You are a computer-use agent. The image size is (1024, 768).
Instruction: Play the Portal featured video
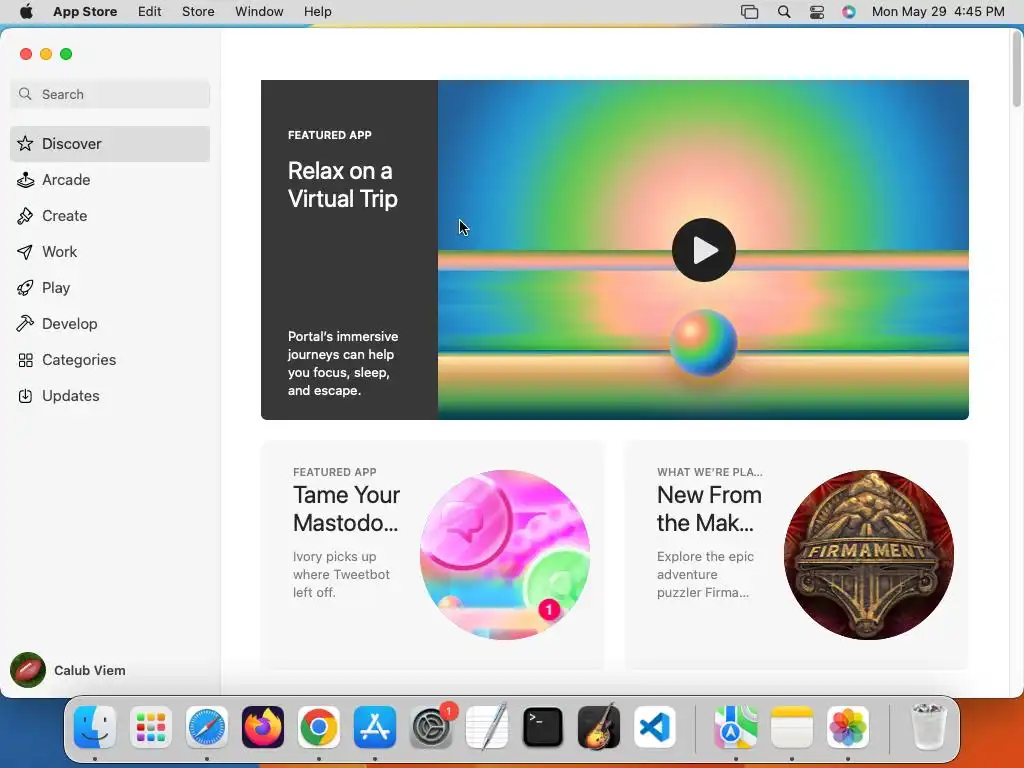pos(703,250)
